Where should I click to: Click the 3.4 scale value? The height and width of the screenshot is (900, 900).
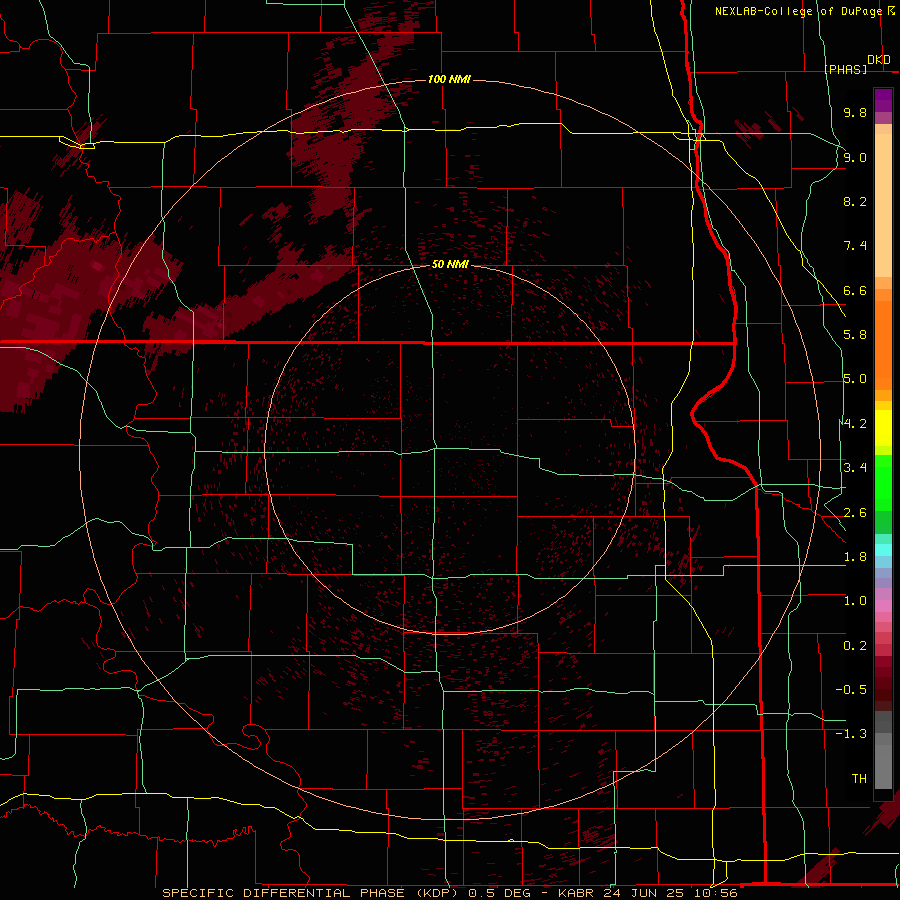[x=855, y=468]
